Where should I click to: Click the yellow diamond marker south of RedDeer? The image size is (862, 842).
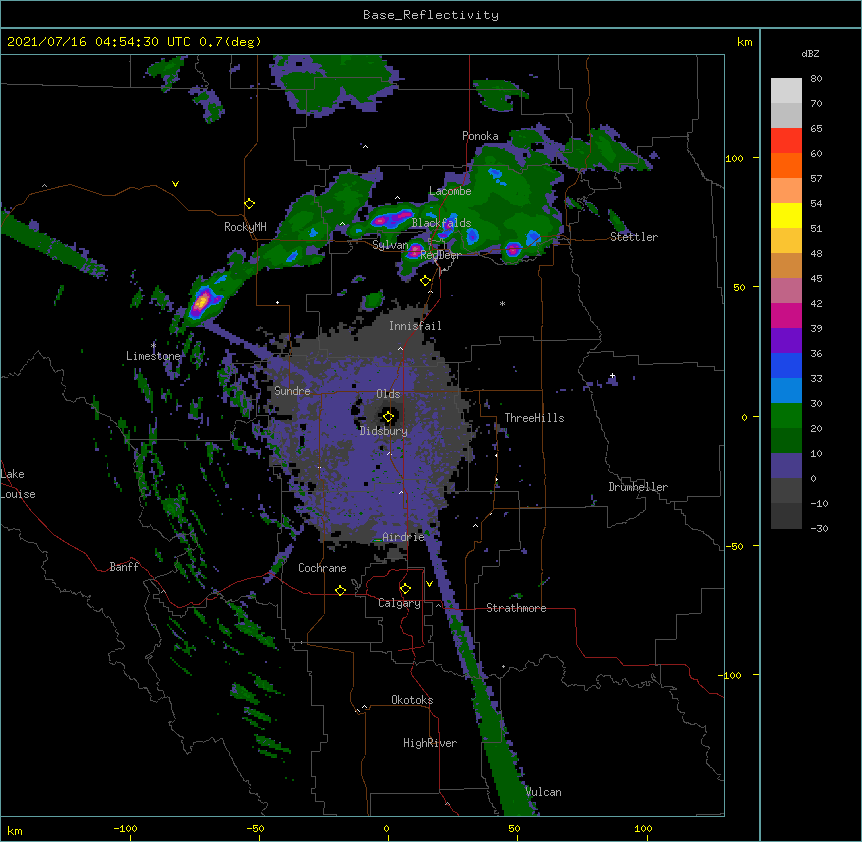[x=425, y=281]
